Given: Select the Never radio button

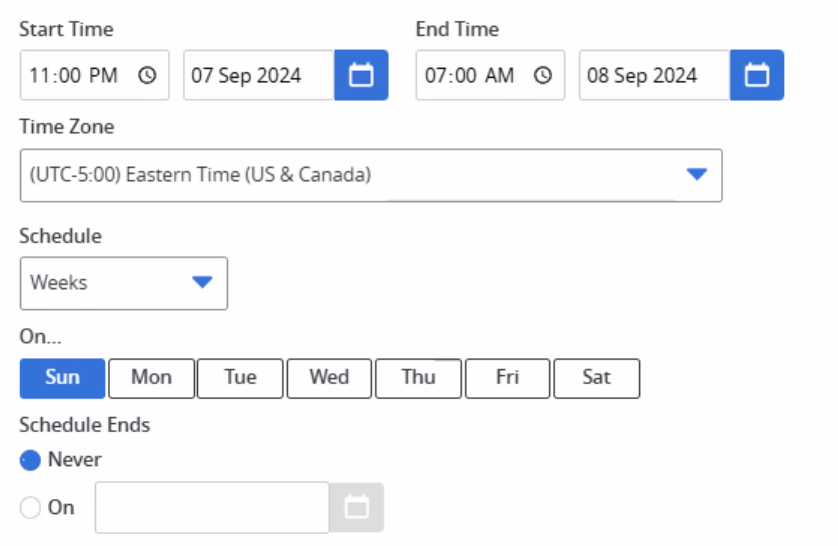Looking at the screenshot, I should coord(31,460).
